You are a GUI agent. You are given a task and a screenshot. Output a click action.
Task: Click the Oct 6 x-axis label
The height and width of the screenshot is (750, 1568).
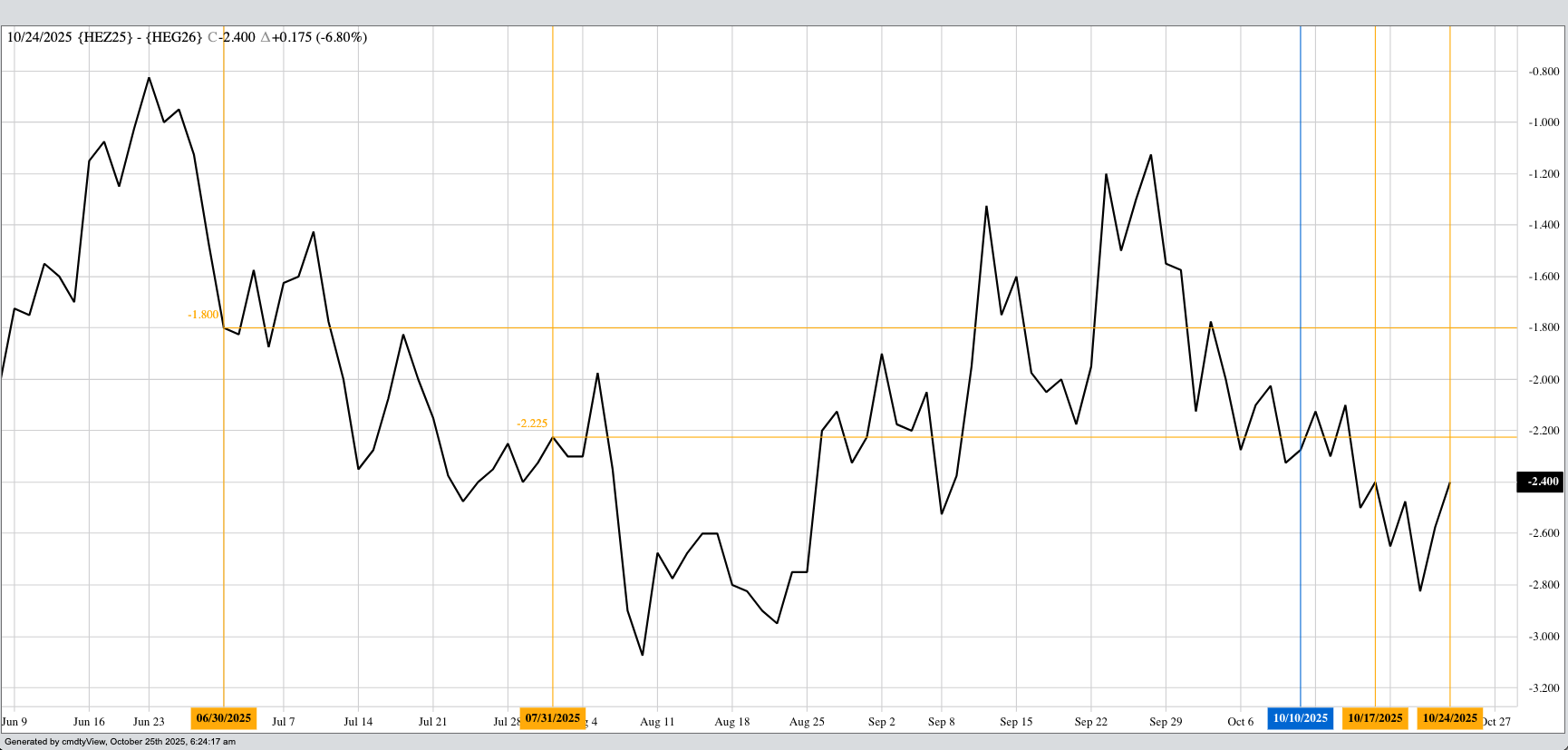pos(1240,722)
